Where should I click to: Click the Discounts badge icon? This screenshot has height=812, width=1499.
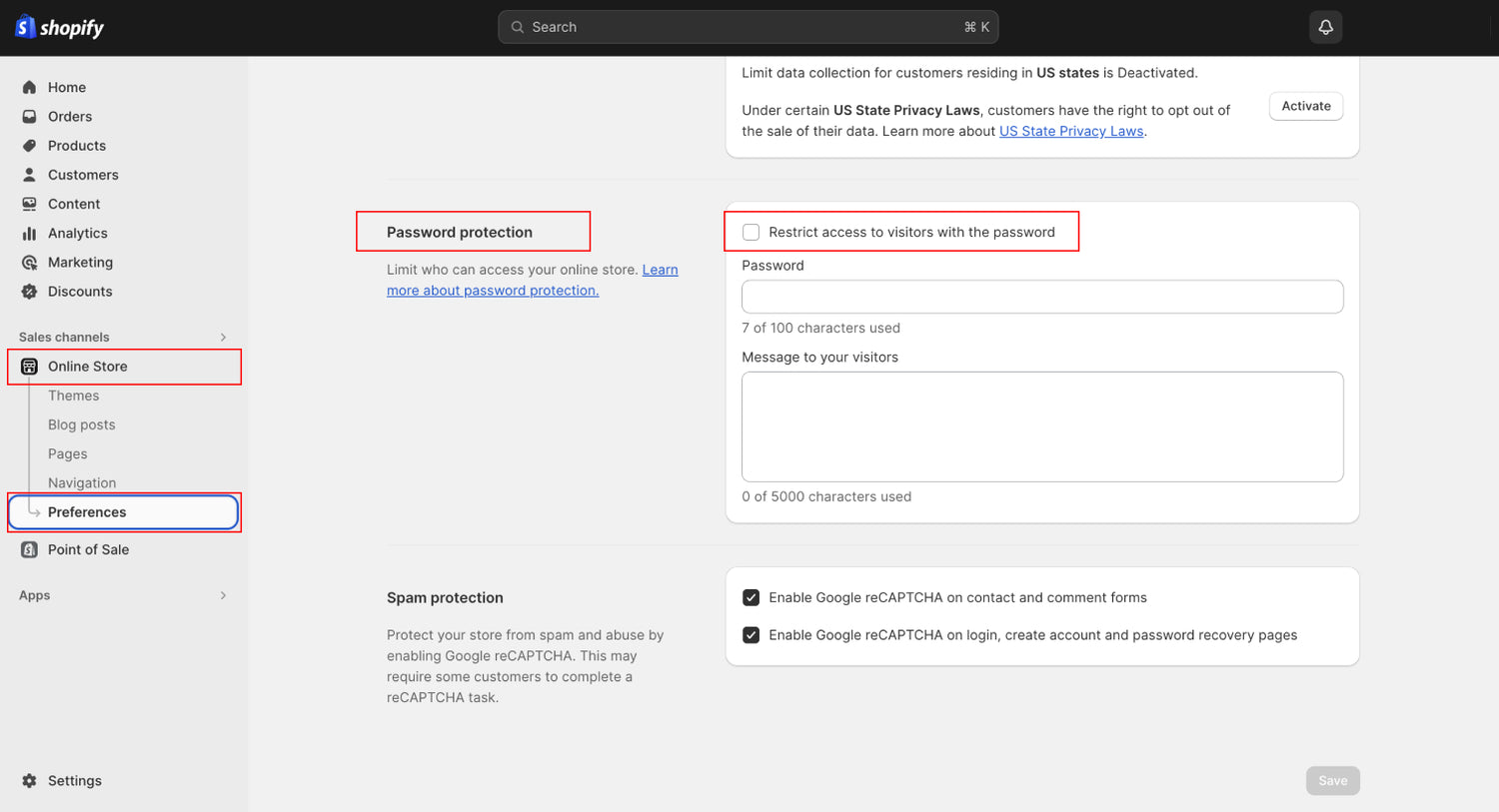tap(29, 292)
